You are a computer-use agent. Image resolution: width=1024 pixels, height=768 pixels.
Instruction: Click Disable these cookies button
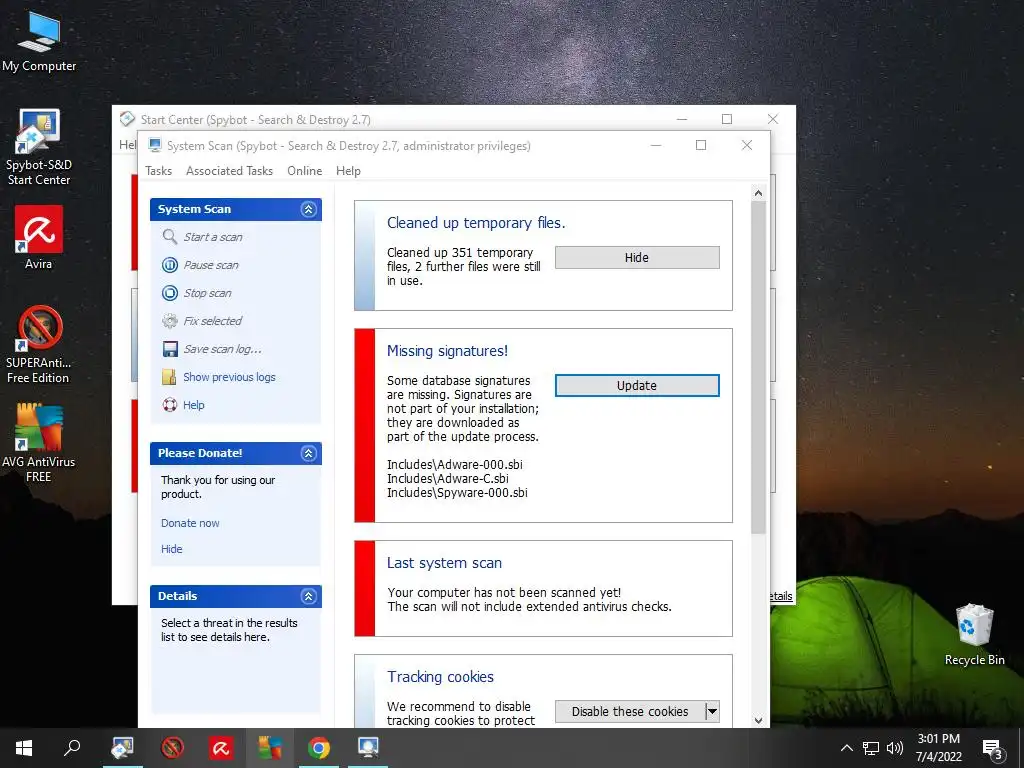tap(630, 711)
